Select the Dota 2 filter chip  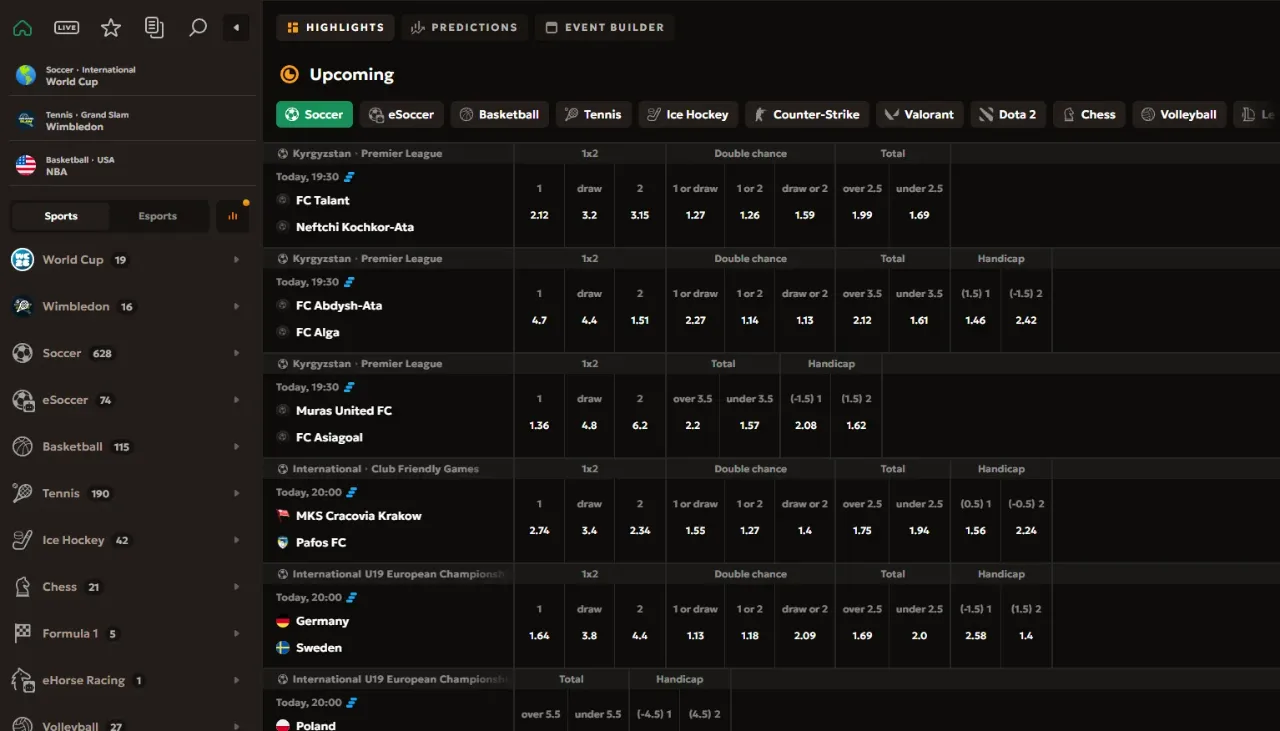pos(1008,114)
